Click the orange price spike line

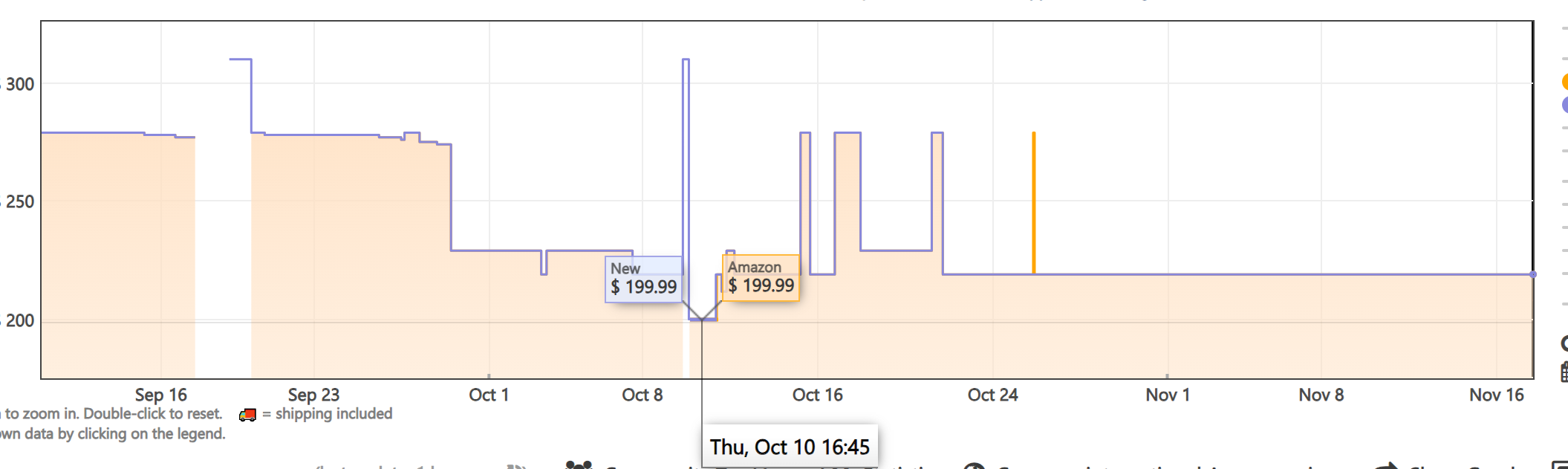(1033, 202)
